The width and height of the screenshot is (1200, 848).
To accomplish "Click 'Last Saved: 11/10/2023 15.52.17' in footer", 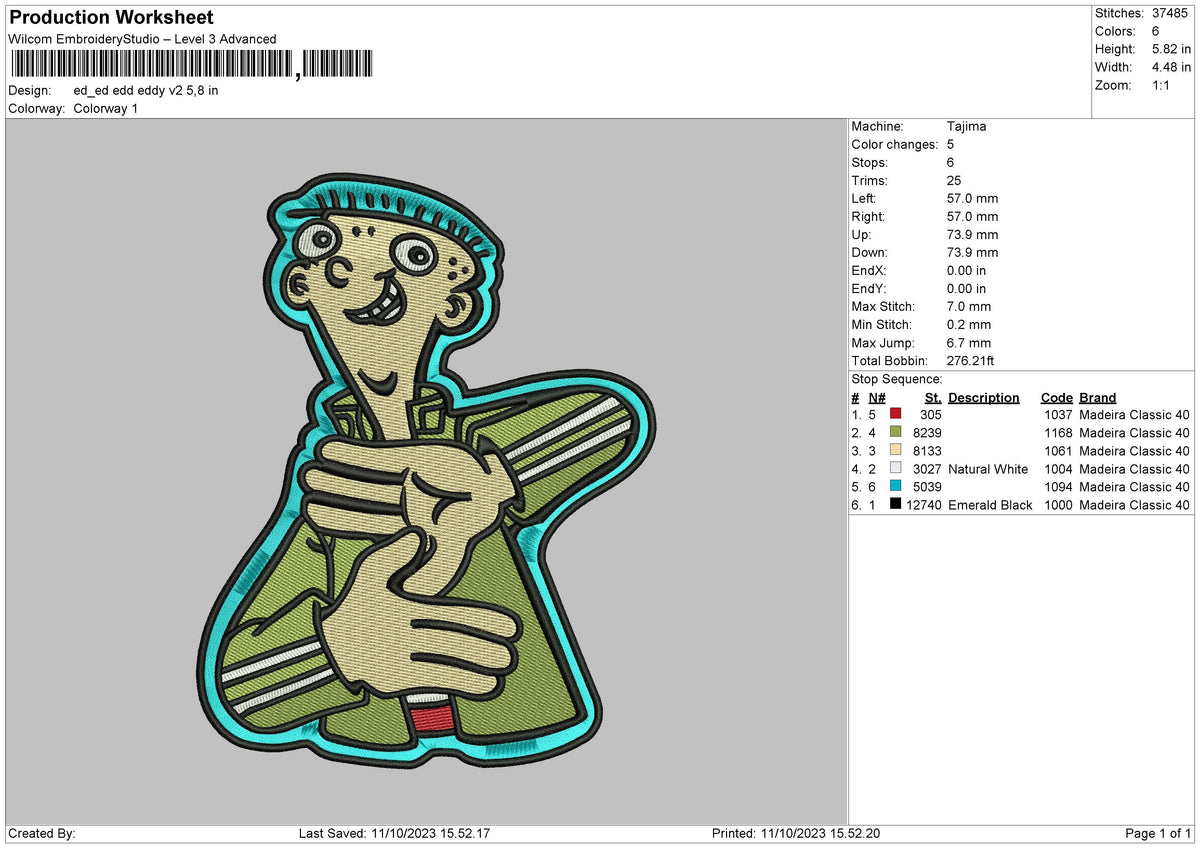I will point(394,833).
